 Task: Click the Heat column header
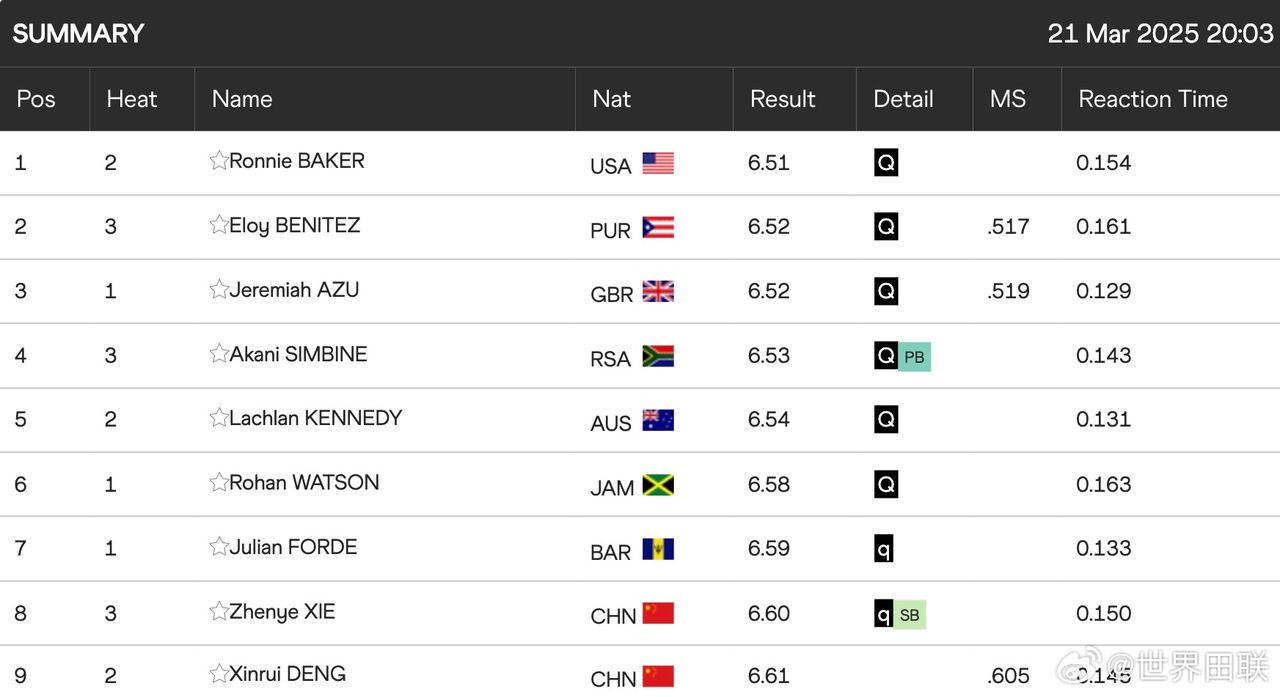pos(132,99)
